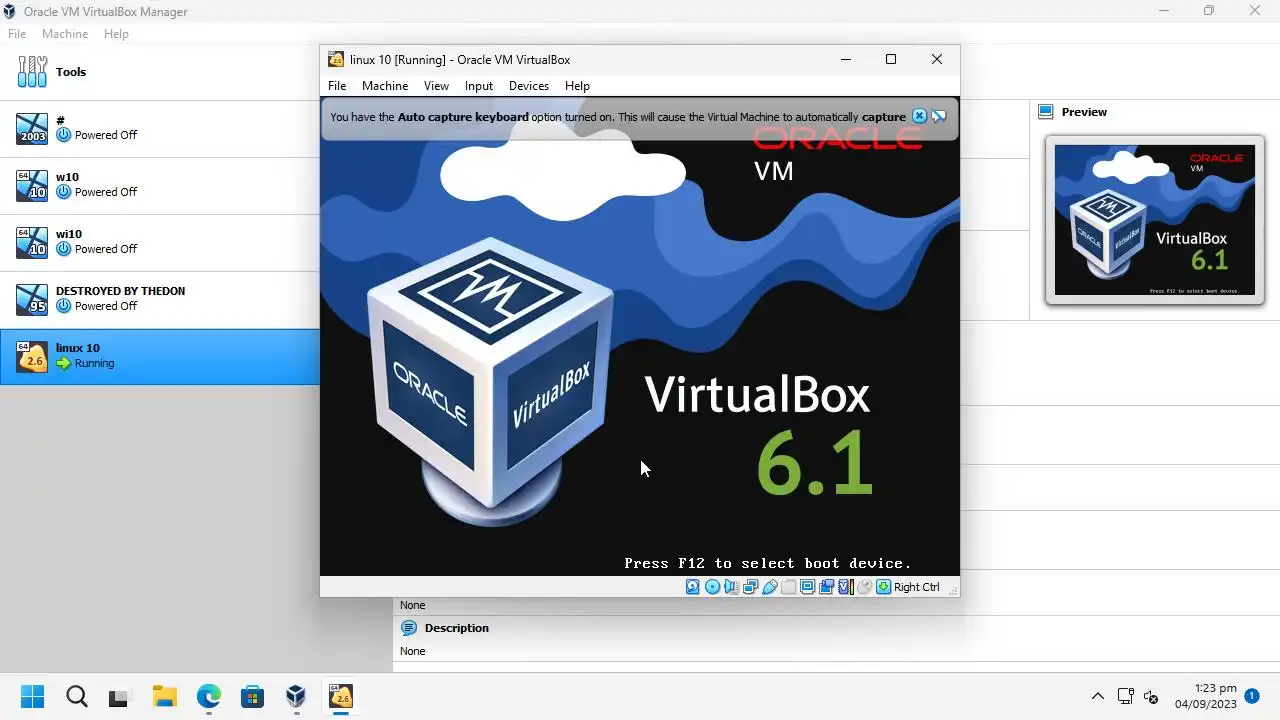Image resolution: width=1280 pixels, height=720 pixels.
Task: Click the display indicator in VM status bar
Action: [808, 587]
